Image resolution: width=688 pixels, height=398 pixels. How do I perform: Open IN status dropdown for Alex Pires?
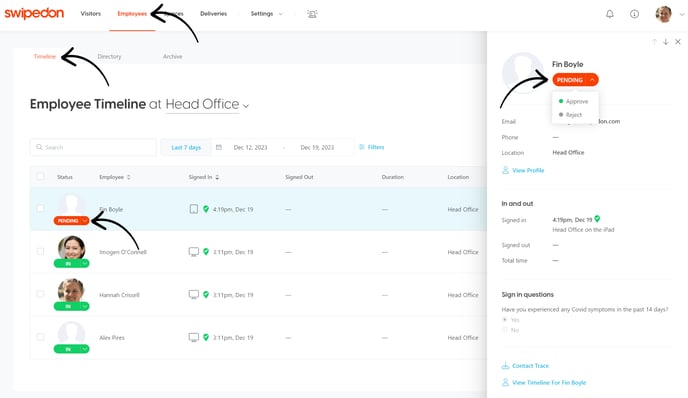pyautogui.click(x=71, y=349)
